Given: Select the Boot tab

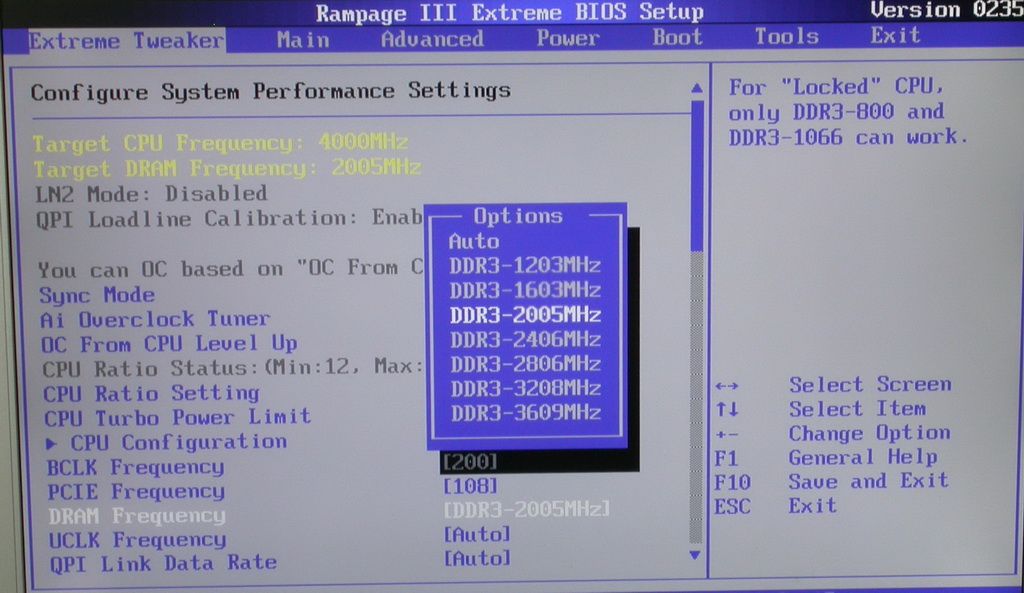Looking at the screenshot, I should (x=677, y=37).
